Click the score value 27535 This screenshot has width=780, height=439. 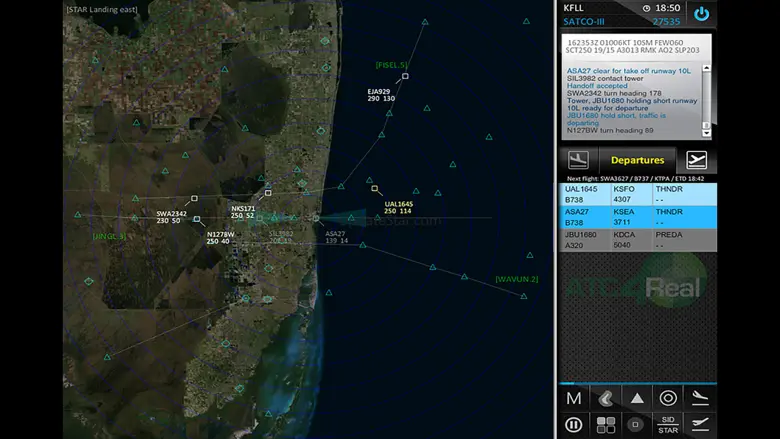pos(666,22)
